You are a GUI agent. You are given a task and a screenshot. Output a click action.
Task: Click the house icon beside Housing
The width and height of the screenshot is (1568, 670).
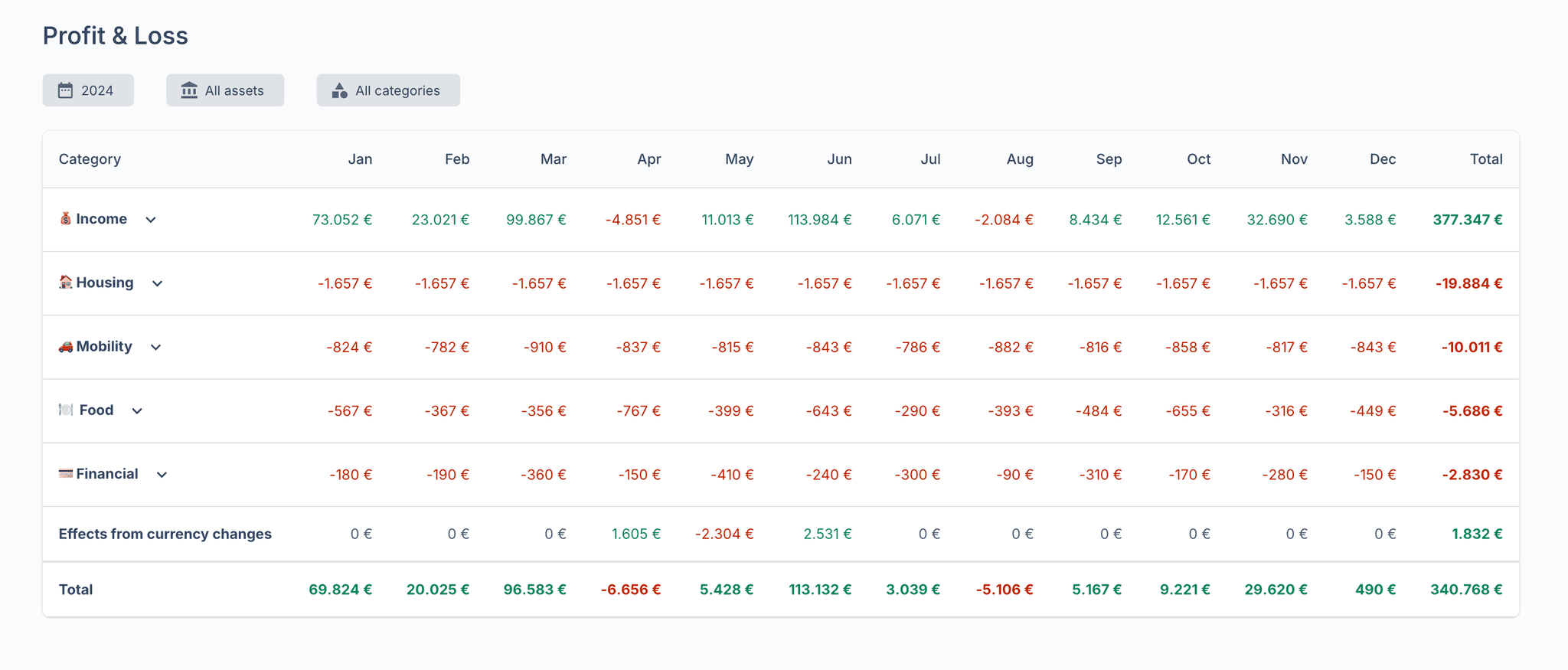point(66,283)
